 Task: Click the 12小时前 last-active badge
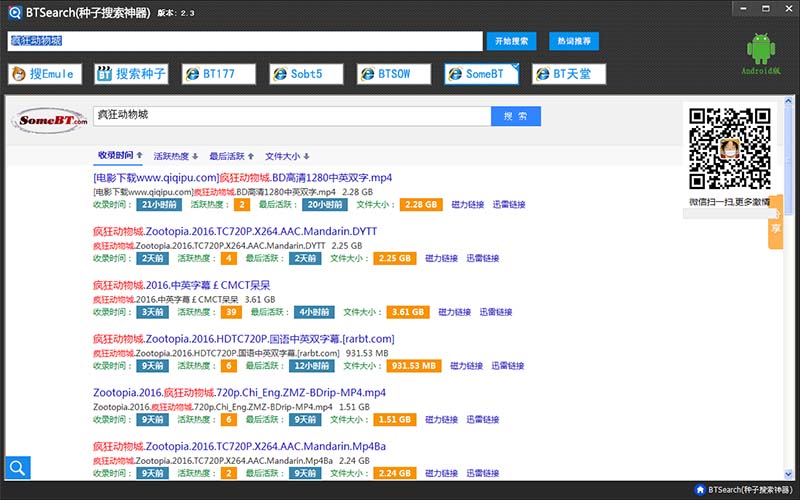312,366
